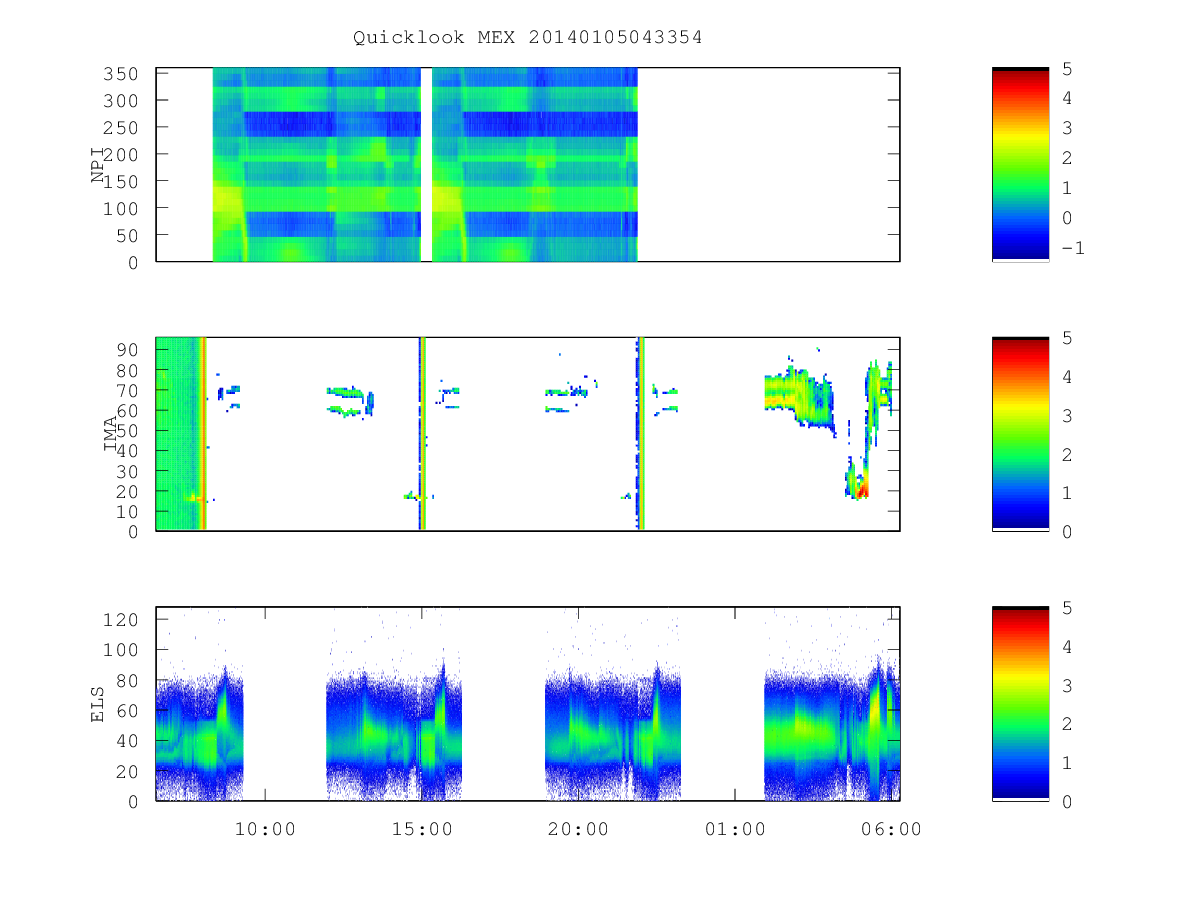This screenshot has width=1200, height=900.
Task: Click the 100 tick on ELS axis
Action: pyautogui.click(x=122, y=650)
